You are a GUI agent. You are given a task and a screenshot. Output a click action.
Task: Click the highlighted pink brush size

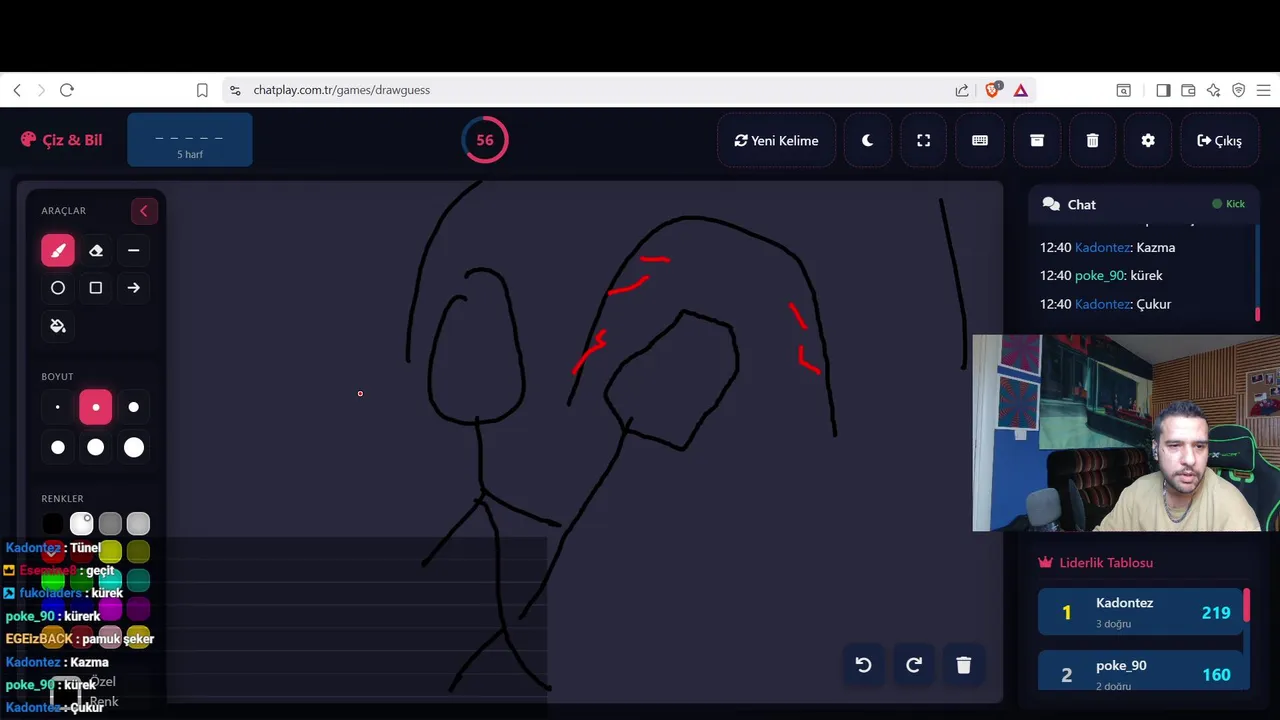(x=96, y=407)
